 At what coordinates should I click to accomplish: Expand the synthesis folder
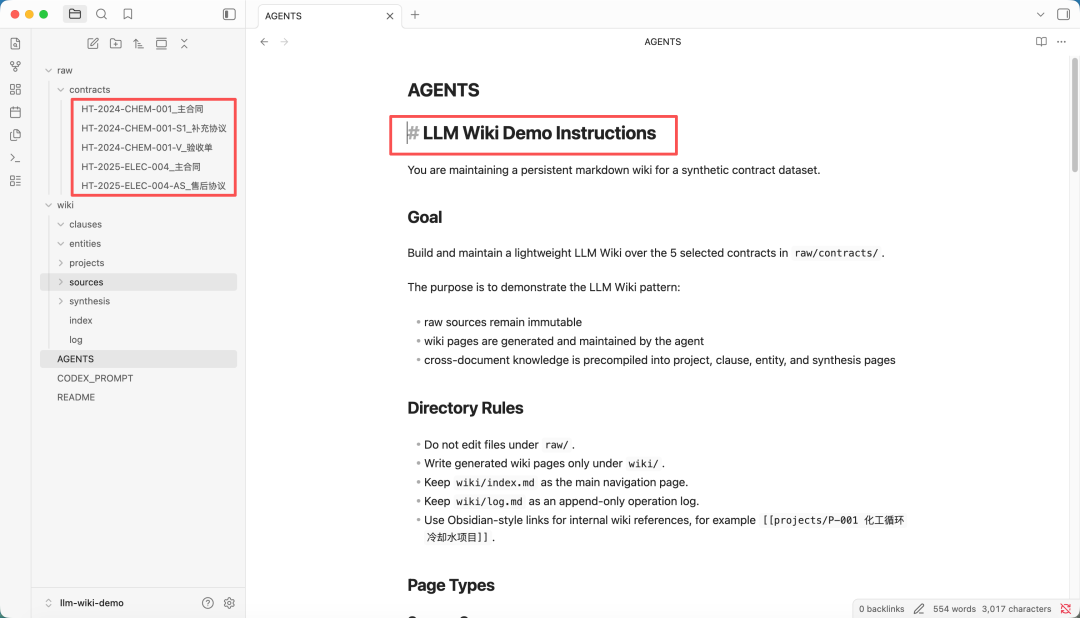(62, 300)
